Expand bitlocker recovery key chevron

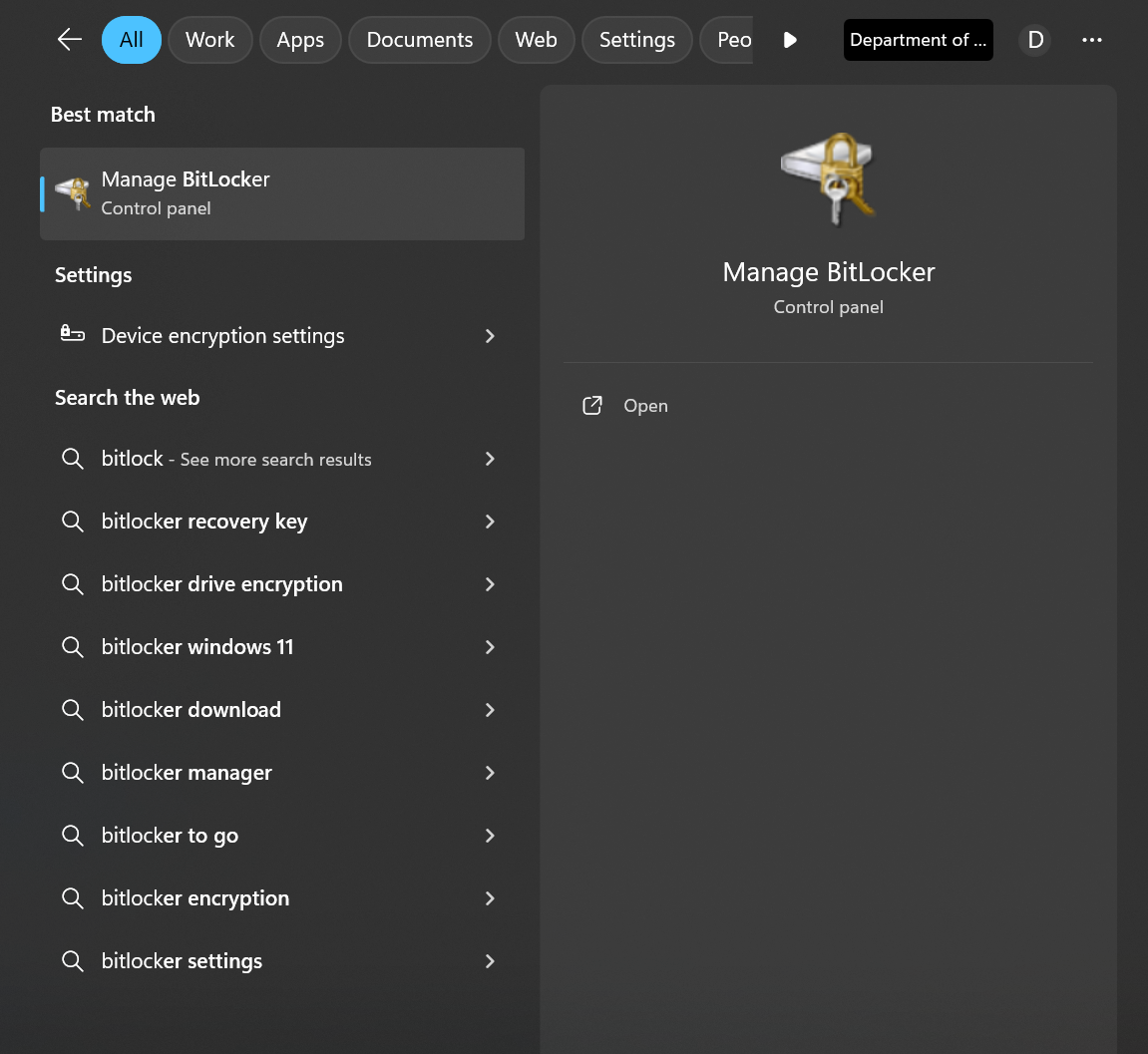[490, 522]
